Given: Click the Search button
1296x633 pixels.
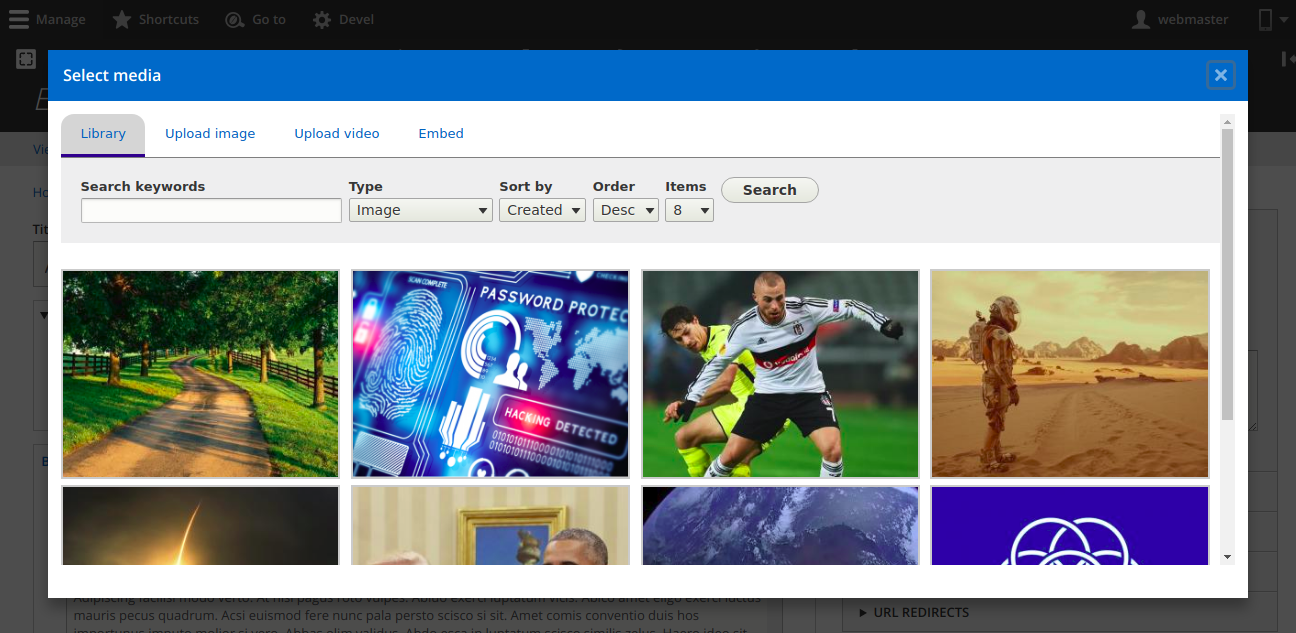Looking at the screenshot, I should (x=769, y=190).
